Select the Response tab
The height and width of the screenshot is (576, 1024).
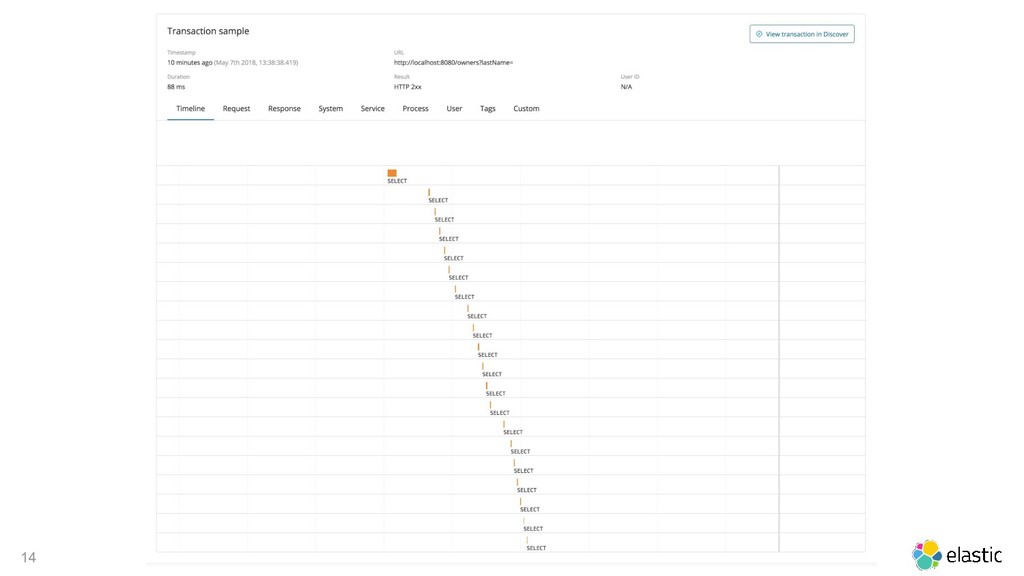pyautogui.click(x=284, y=108)
